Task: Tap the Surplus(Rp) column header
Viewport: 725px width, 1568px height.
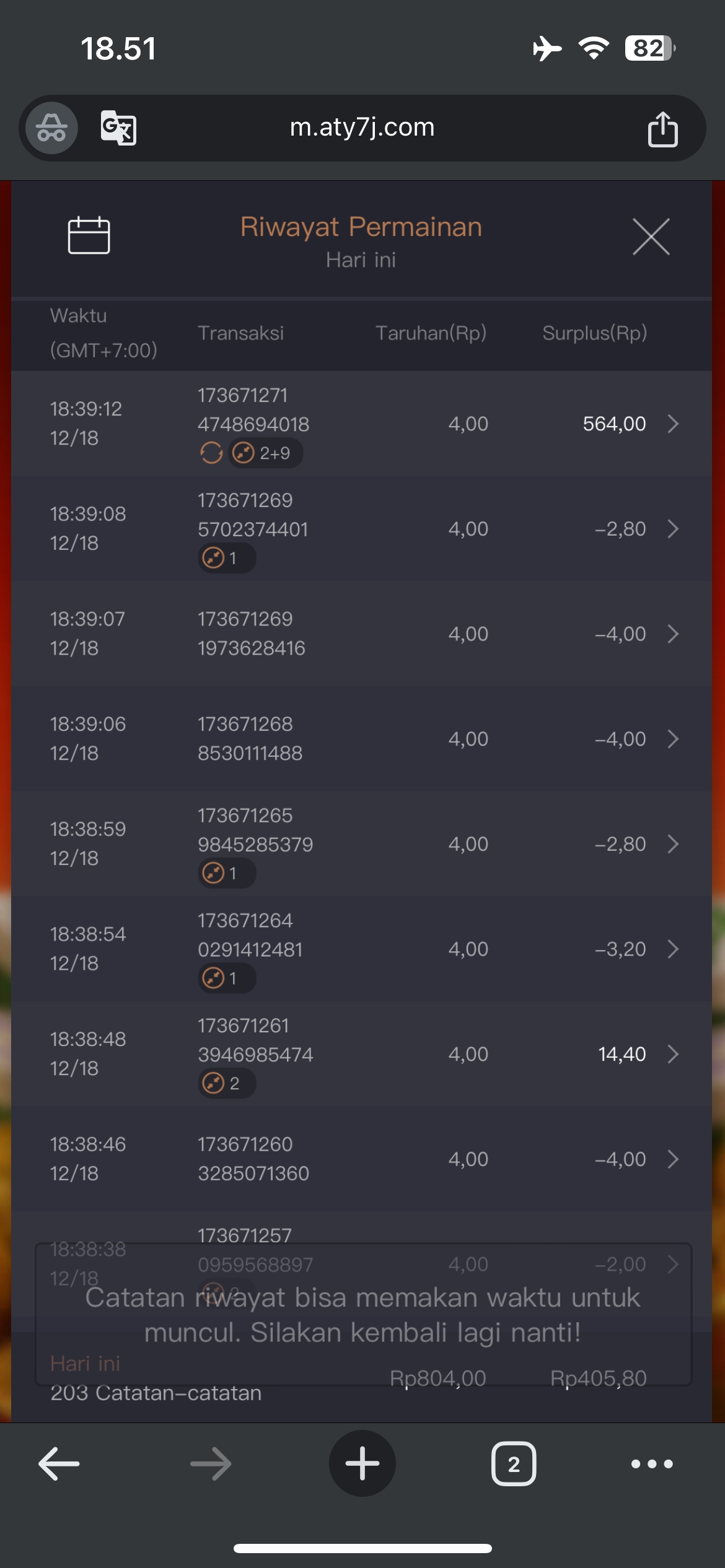Action: point(594,333)
